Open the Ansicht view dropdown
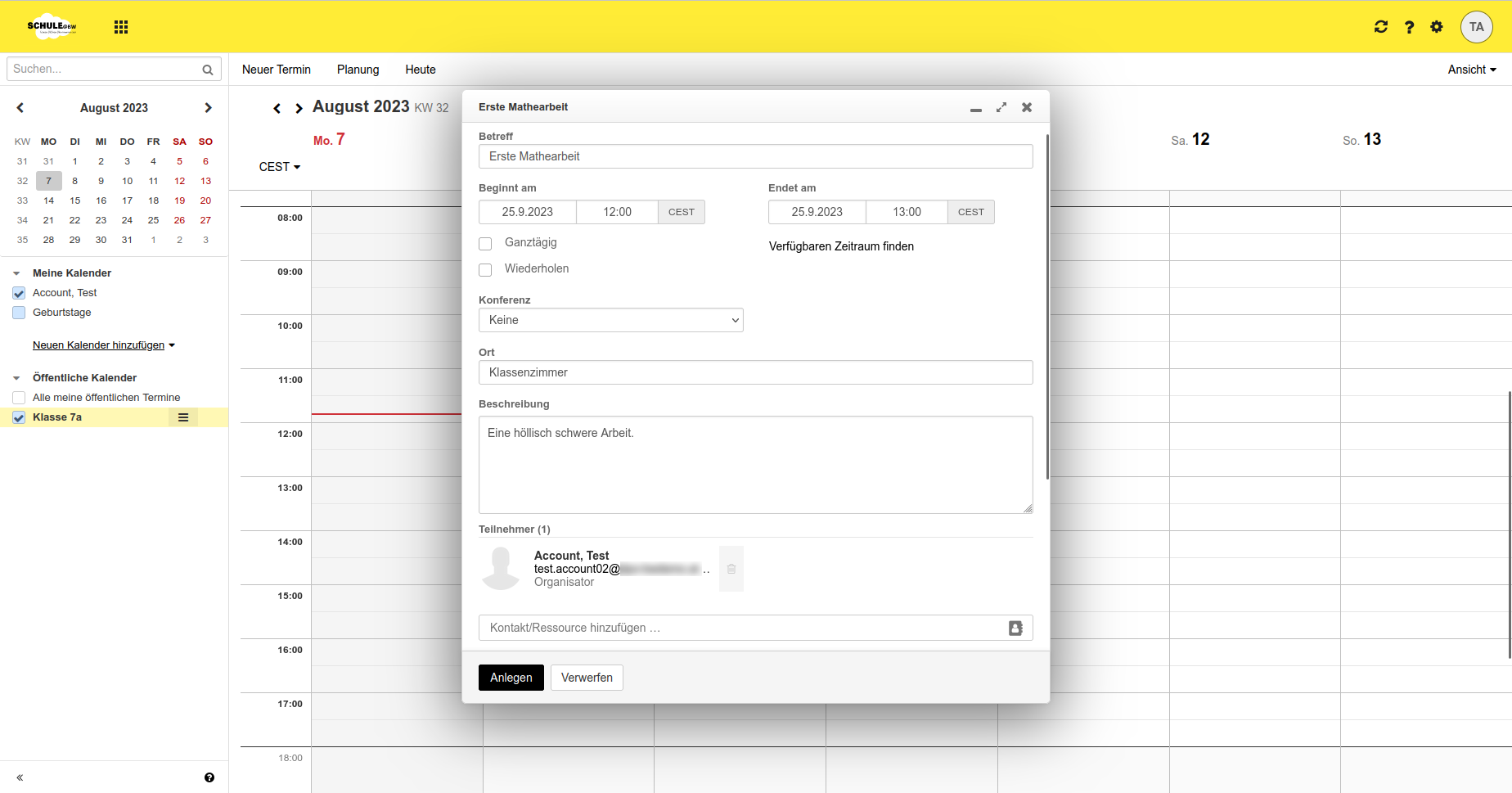 tap(1471, 70)
